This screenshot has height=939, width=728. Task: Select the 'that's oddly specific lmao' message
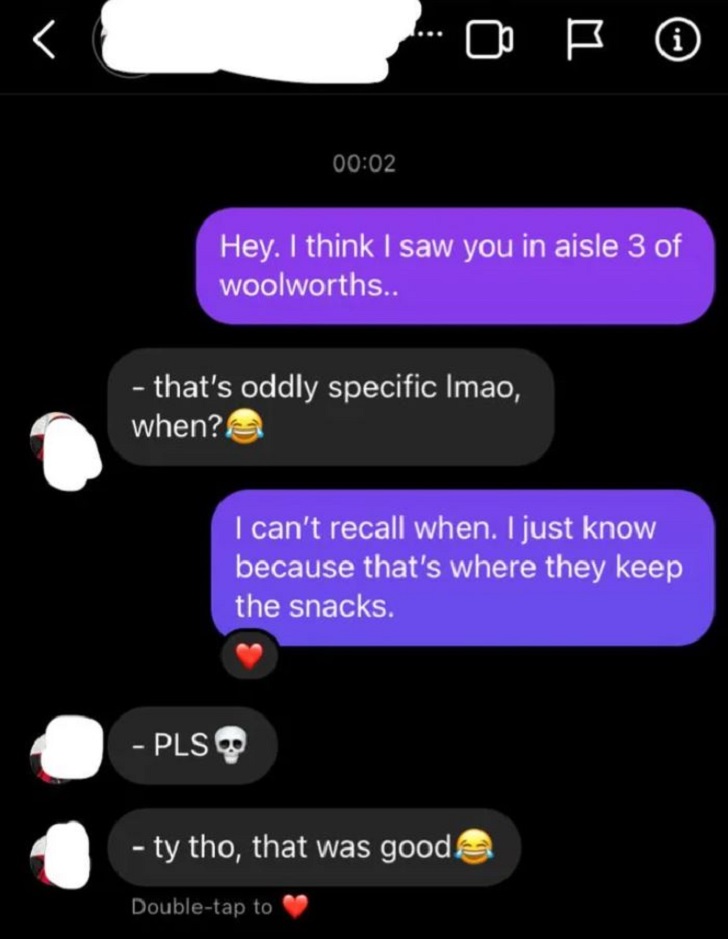pos(331,407)
